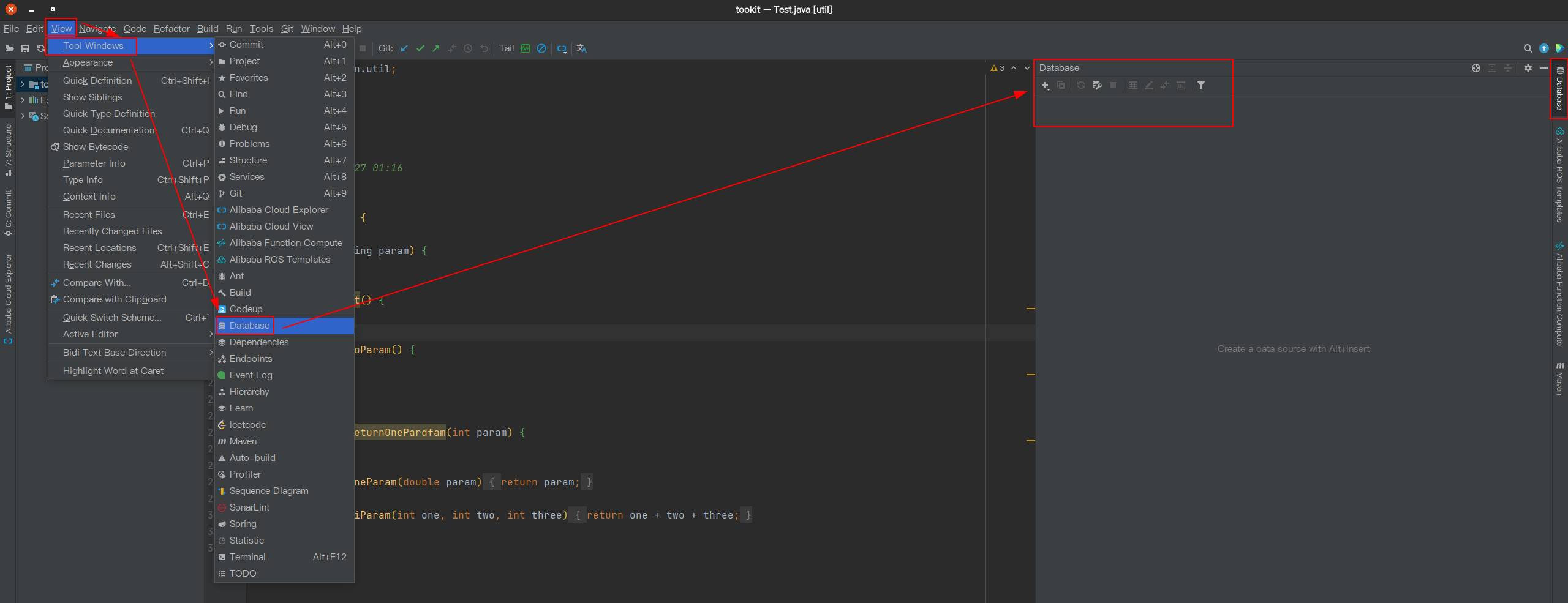Image resolution: width=1568 pixels, height=603 pixels.
Task: Open the Navigate menu
Action: [x=97, y=29]
